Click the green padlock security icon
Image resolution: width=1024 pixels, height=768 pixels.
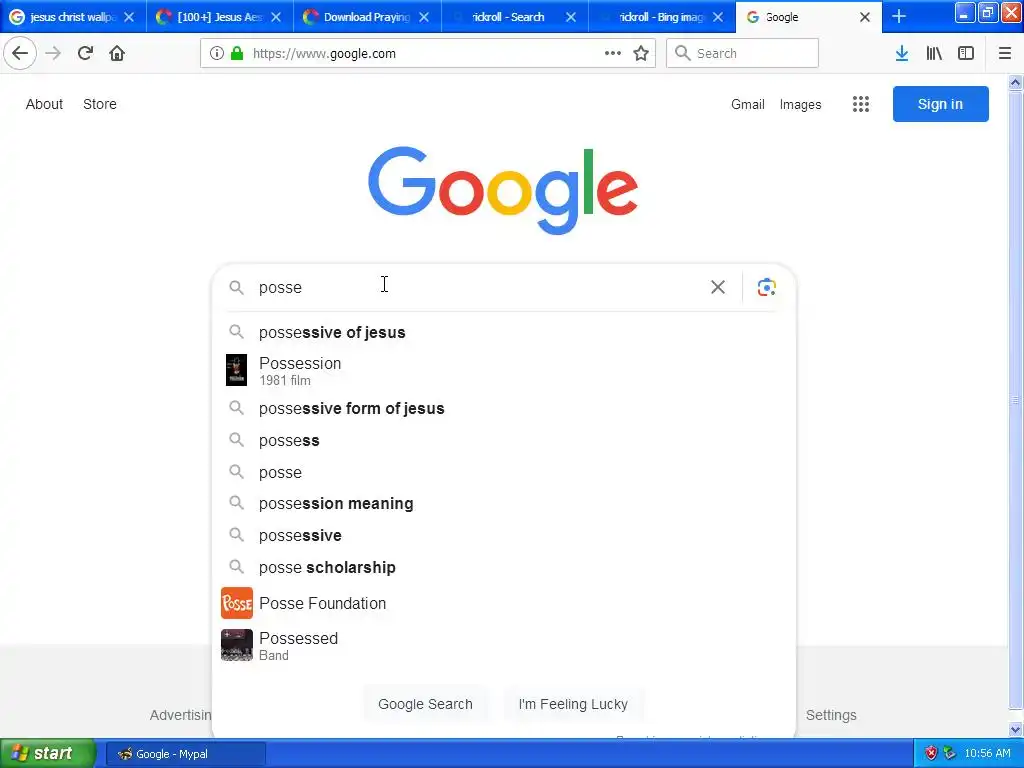237,54
